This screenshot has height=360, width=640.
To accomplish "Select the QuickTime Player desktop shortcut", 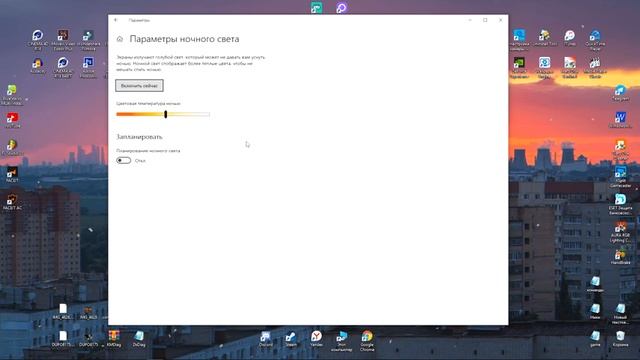I will (x=595, y=40).
